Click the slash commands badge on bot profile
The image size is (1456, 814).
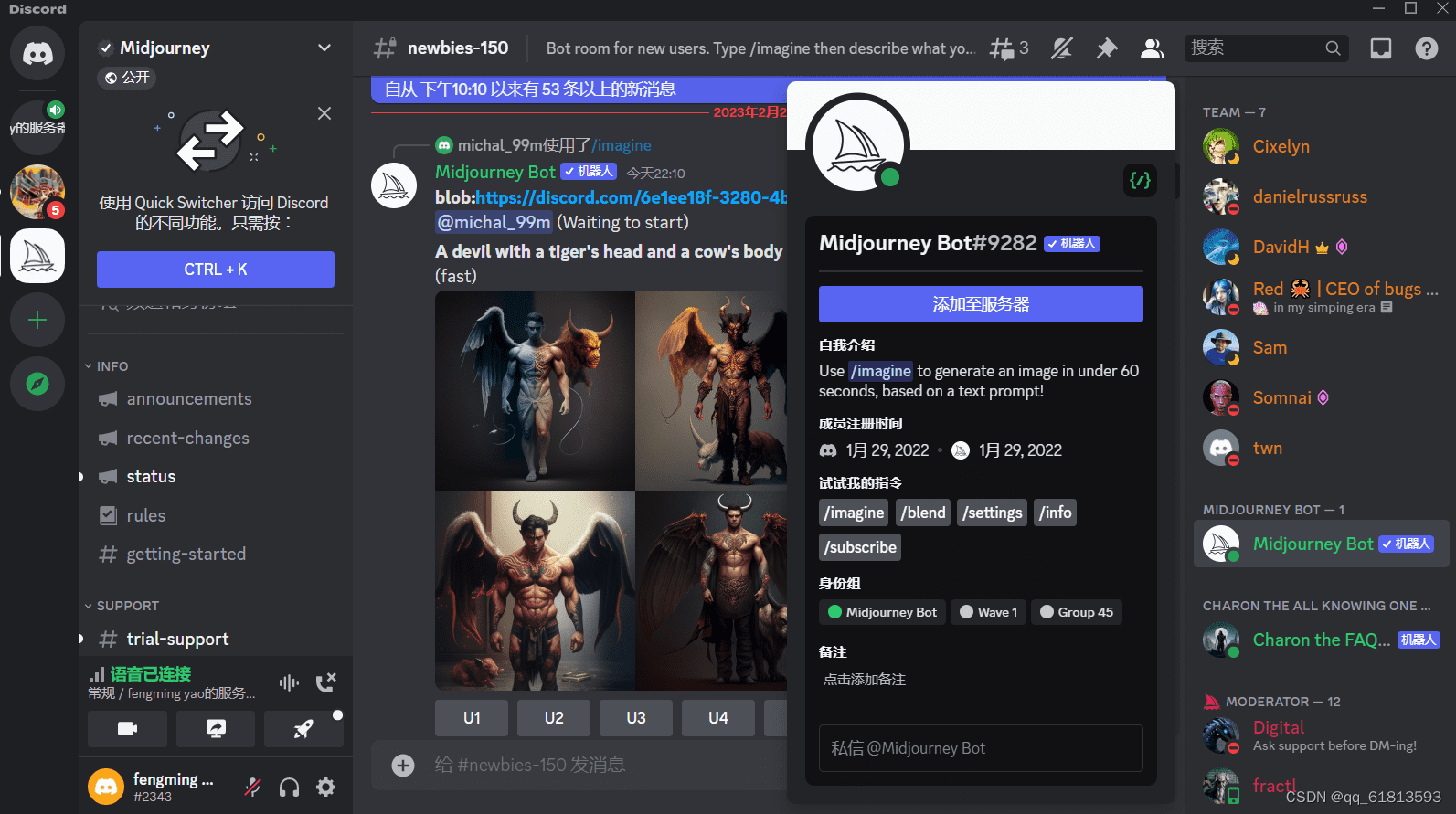coord(1140,180)
